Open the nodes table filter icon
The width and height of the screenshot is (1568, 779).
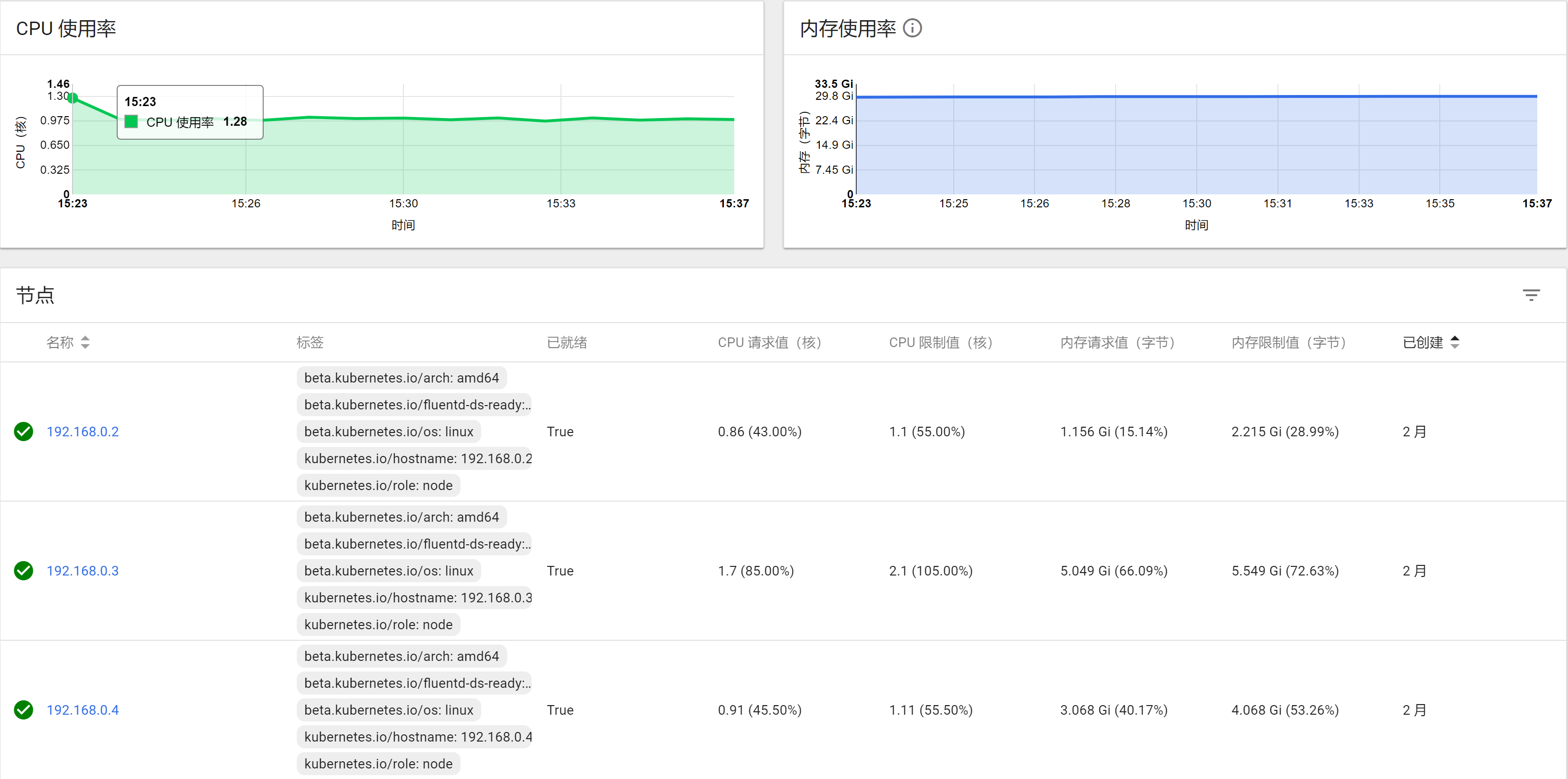(x=1531, y=296)
